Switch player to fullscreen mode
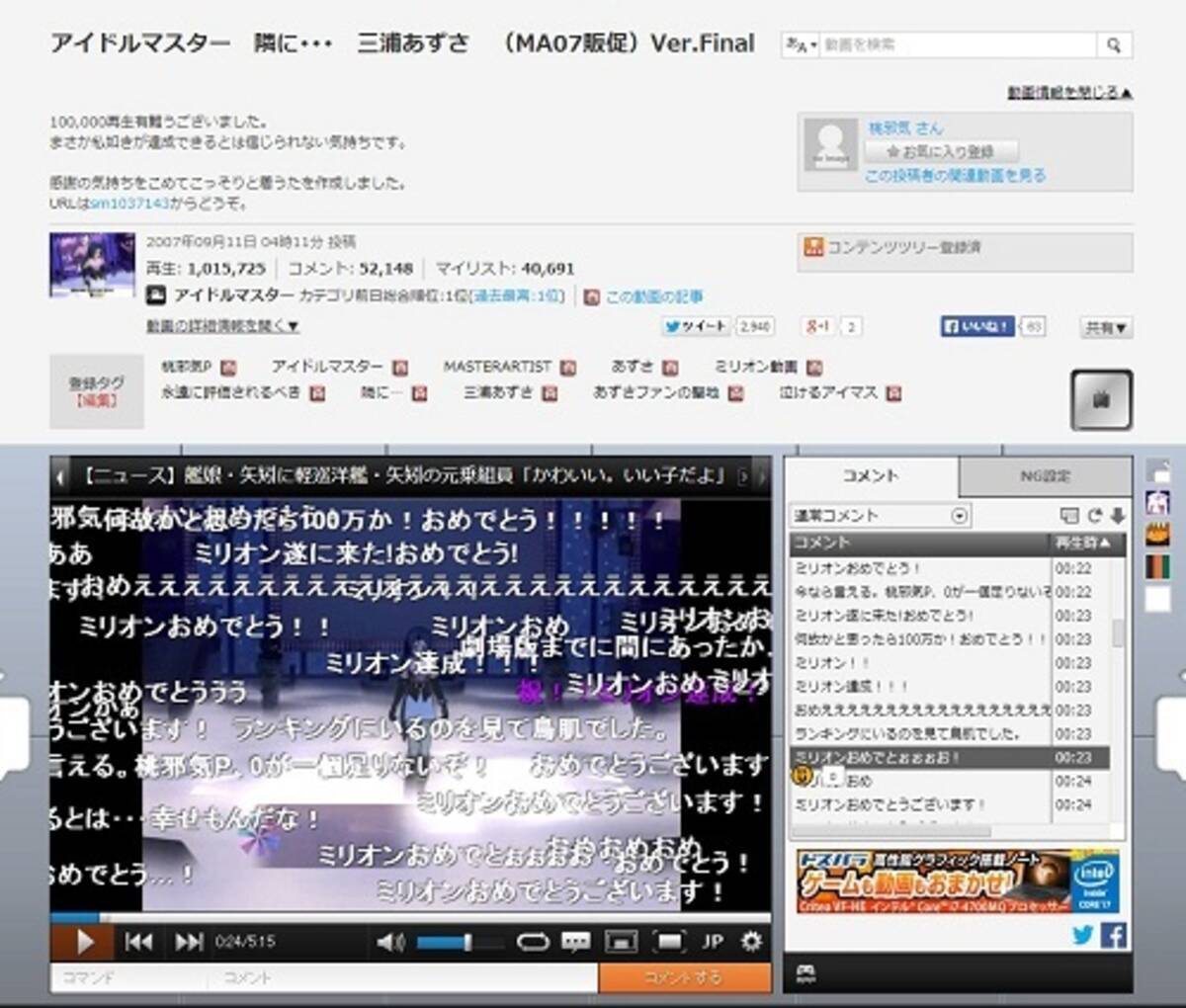Image resolution: width=1186 pixels, height=1008 pixels. coord(669,942)
